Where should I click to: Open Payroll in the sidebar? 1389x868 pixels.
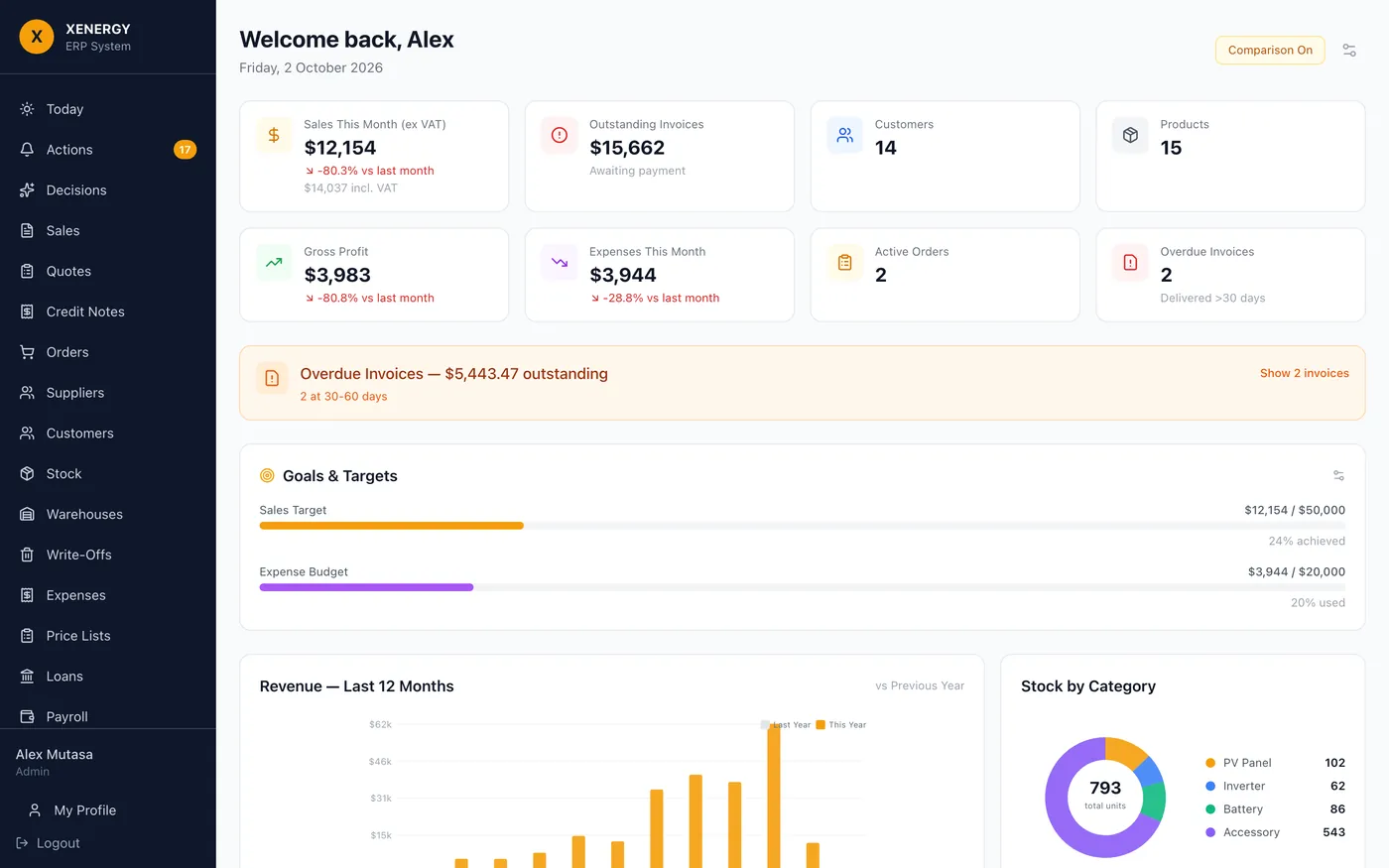pyautogui.click(x=108, y=716)
